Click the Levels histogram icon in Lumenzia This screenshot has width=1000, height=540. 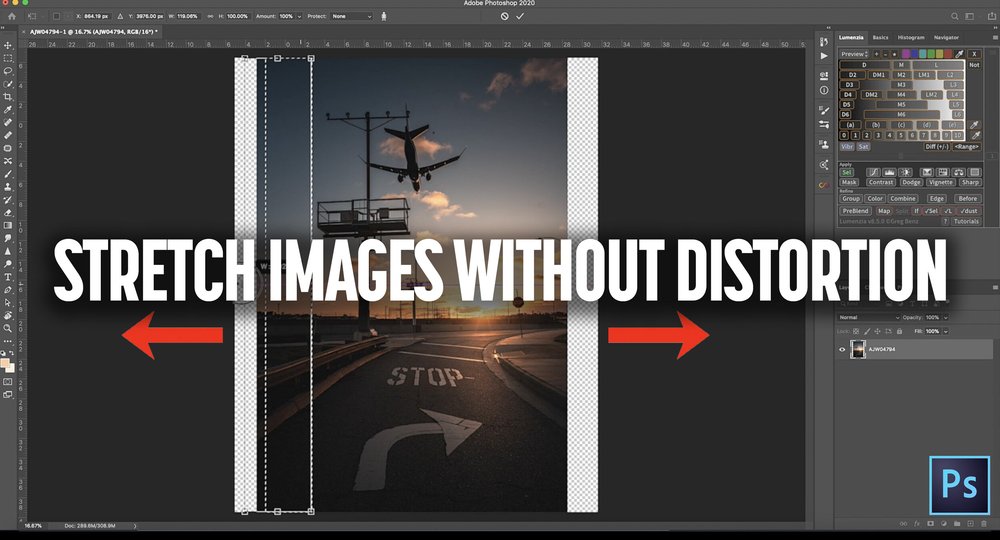(x=889, y=172)
